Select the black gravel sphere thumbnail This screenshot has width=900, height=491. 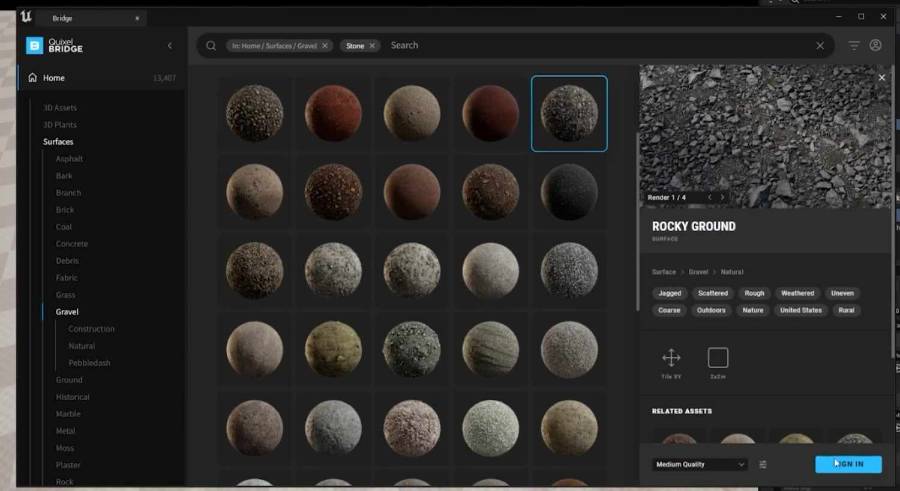[x=569, y=192]
